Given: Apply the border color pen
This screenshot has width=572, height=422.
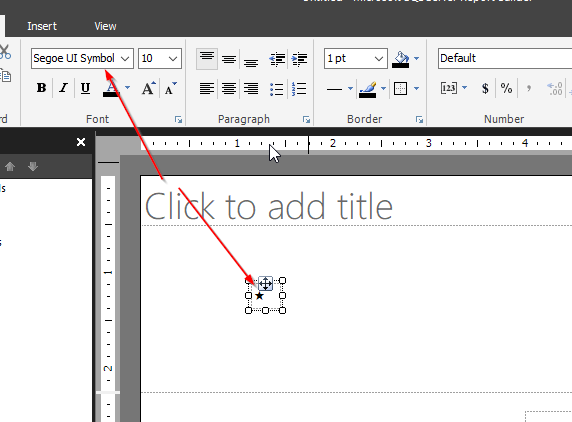Looking at the screenshot, I should coord(368,89).
